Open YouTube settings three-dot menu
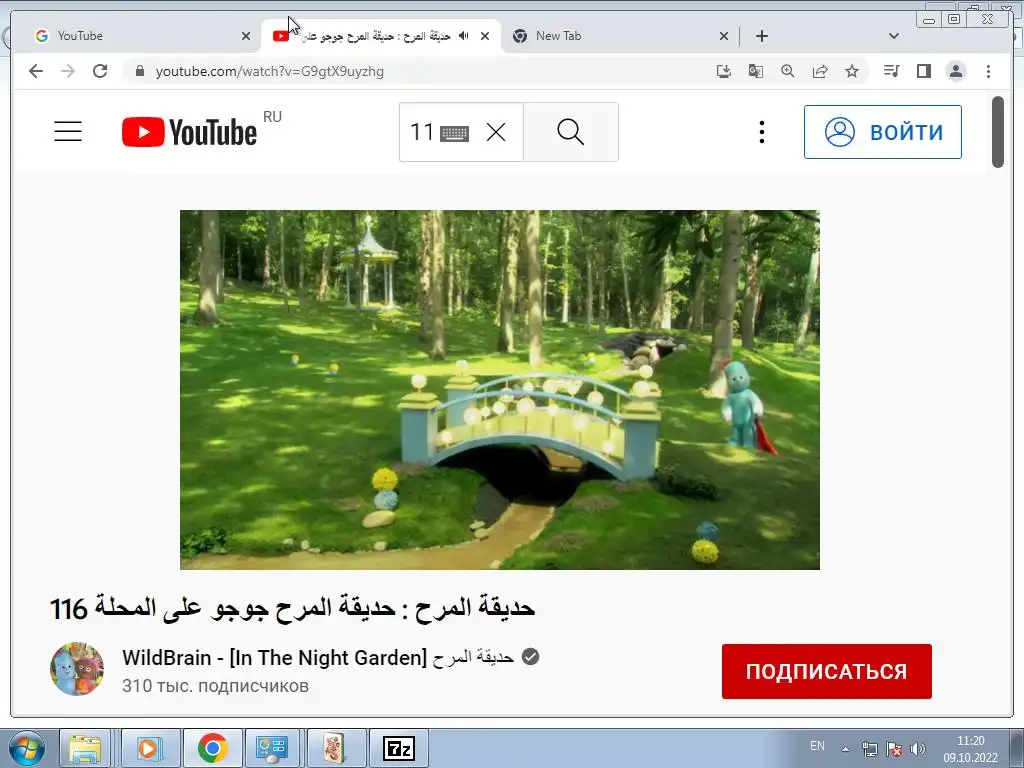This screenshot has width=1024, height=768. coord(761,132)
